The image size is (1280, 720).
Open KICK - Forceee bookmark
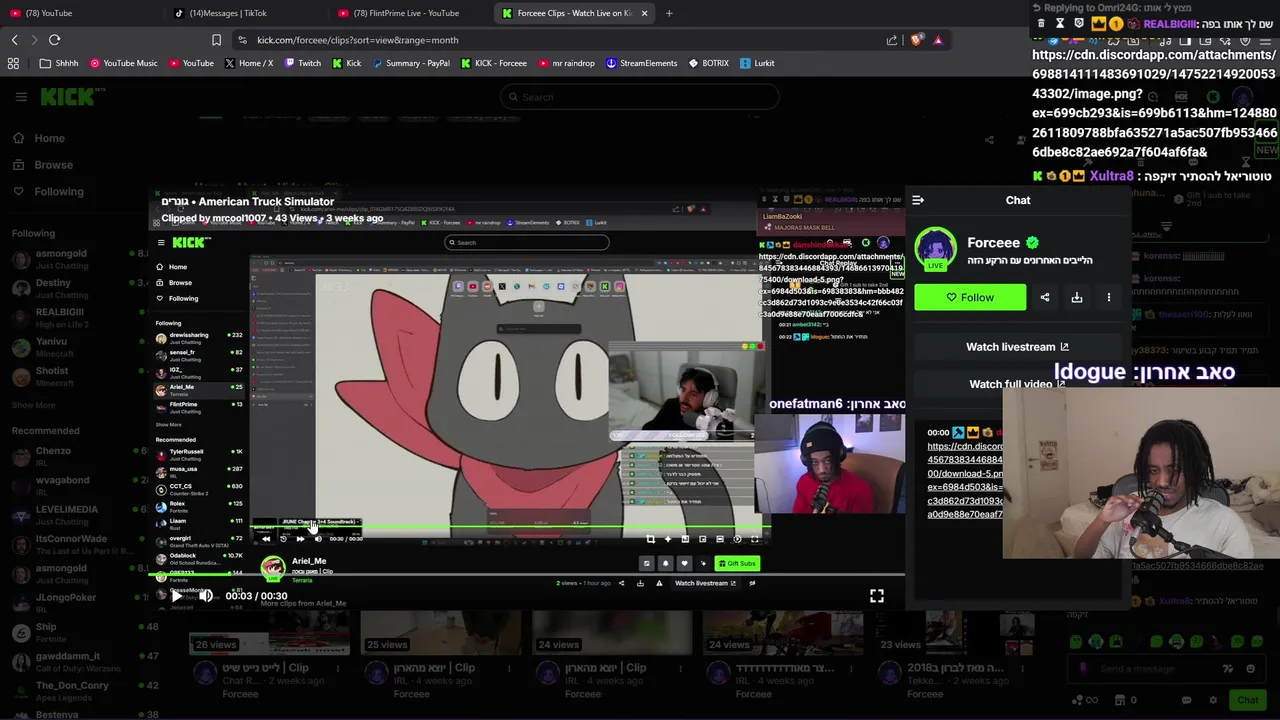click(x=494, y=63)
